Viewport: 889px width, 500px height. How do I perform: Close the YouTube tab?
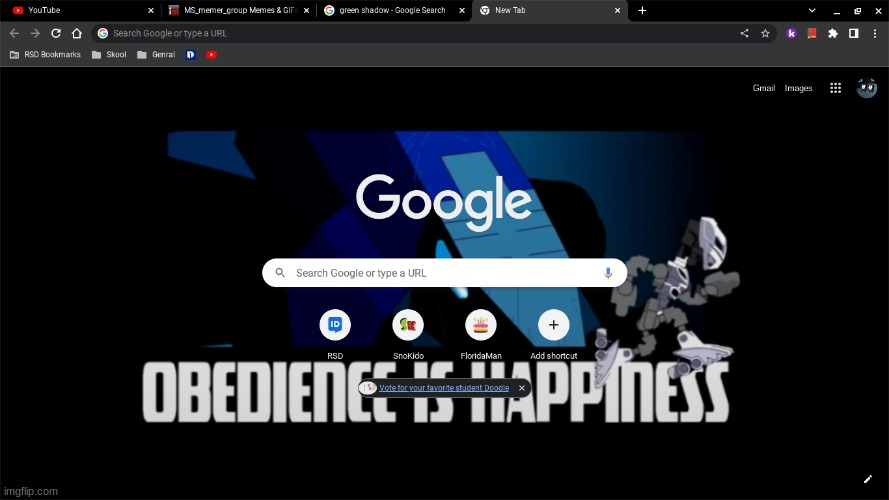(151, 10)
